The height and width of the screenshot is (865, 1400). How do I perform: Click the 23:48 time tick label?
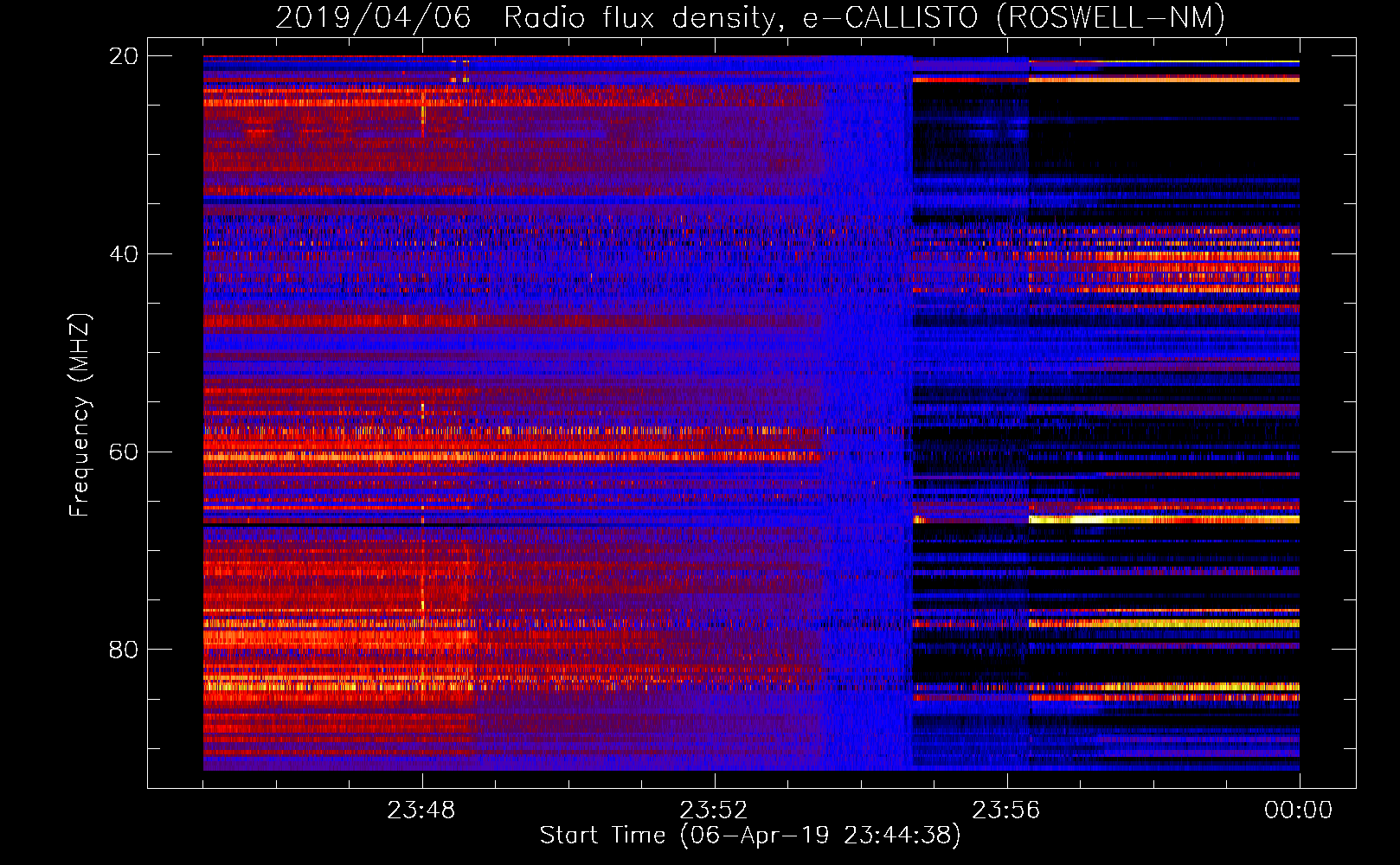[x=421, y=811]
